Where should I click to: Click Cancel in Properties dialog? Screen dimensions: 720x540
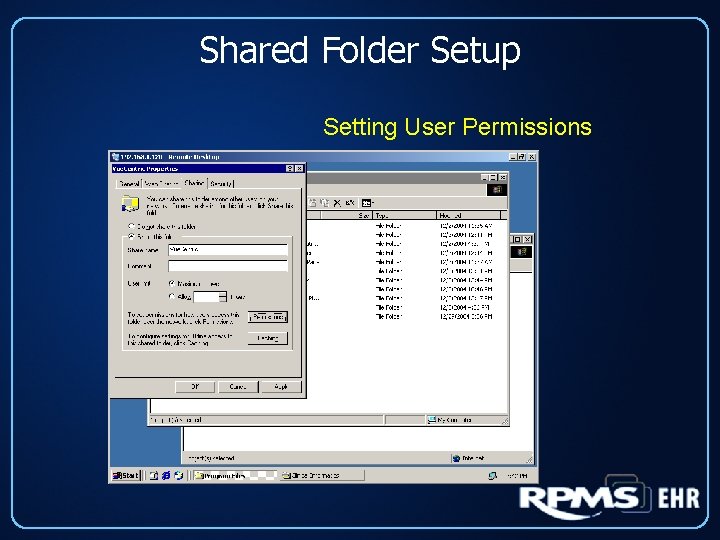[x=238, y=387]
